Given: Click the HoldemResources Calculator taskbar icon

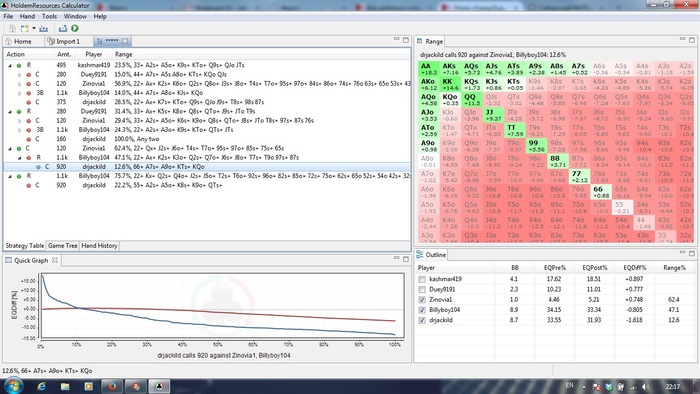Looking at the screenshot, I should tap(159, 386).
